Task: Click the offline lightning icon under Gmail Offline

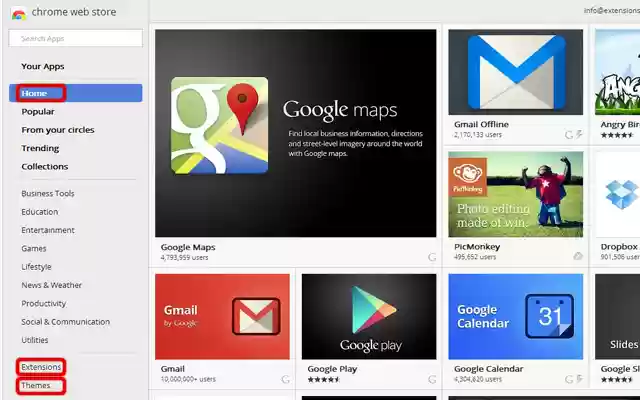Action: pos(579,134)
